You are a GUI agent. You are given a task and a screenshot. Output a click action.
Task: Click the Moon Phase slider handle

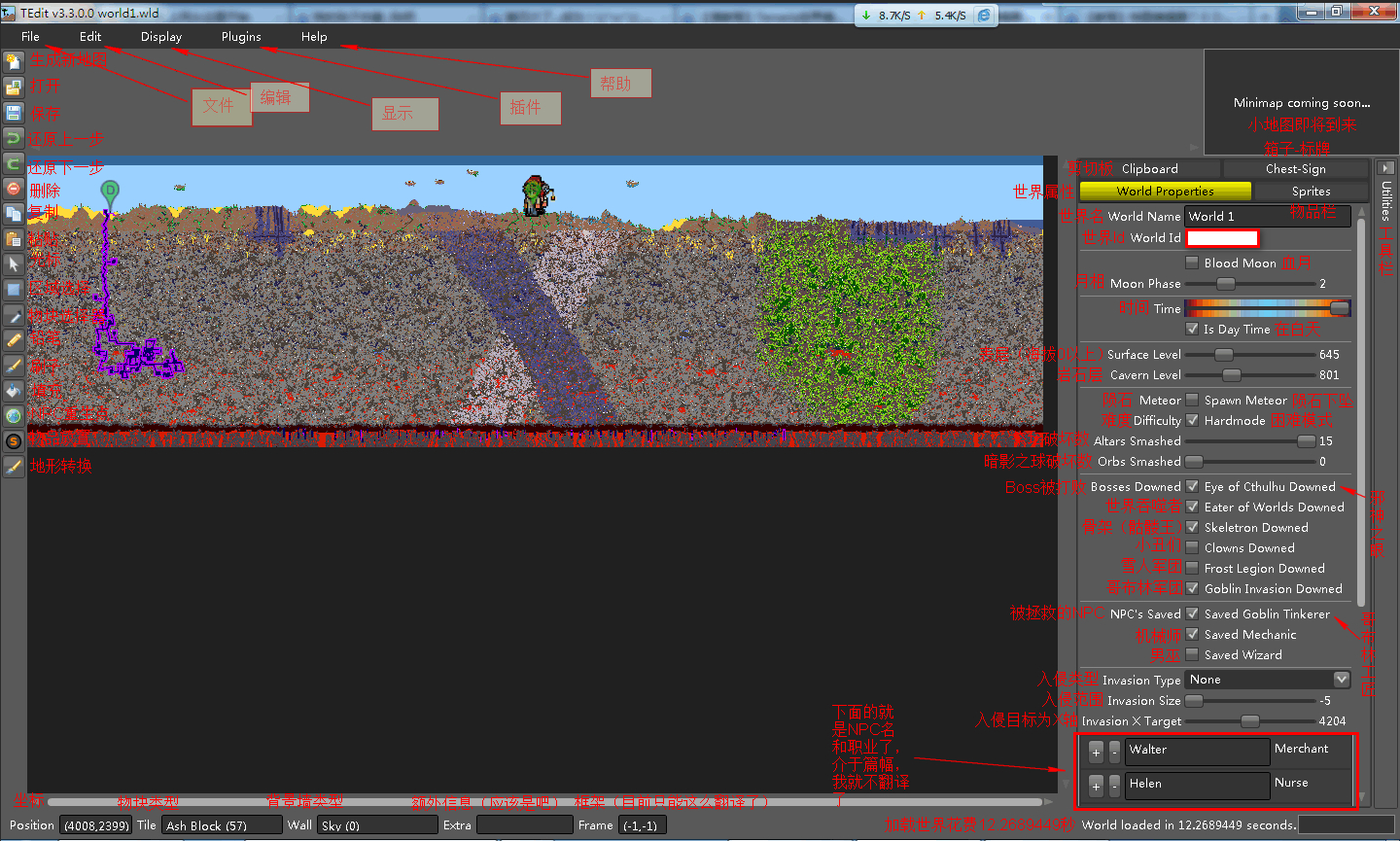point(1226,284)
